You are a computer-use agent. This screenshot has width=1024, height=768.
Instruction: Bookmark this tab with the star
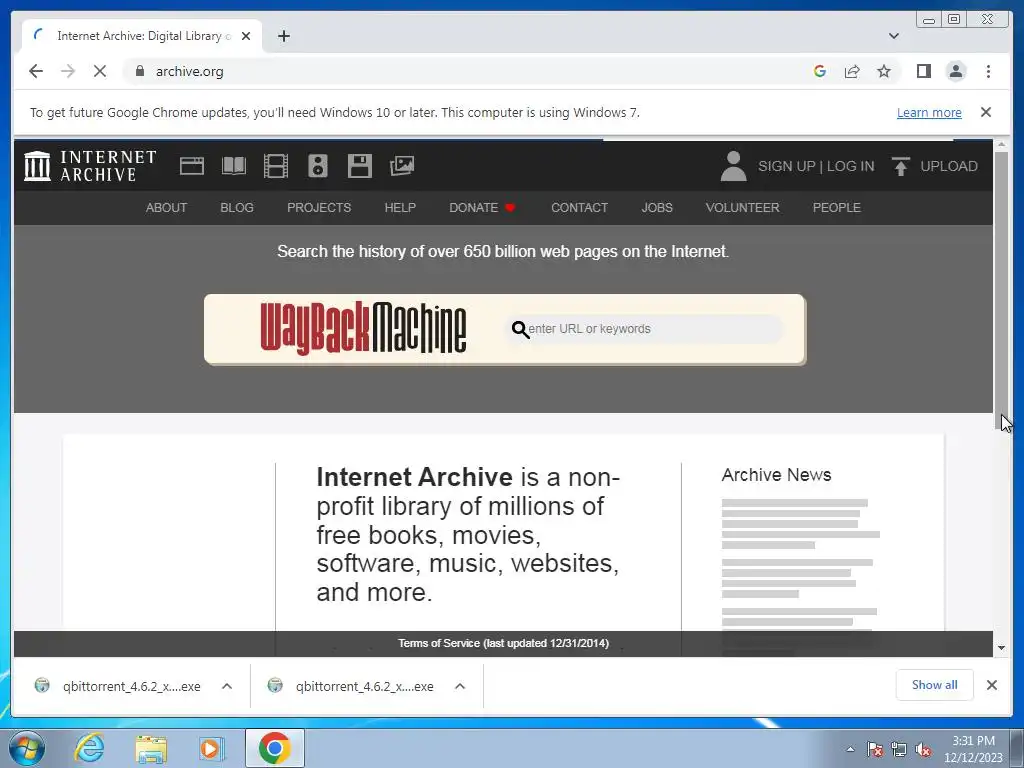point(884,71)
